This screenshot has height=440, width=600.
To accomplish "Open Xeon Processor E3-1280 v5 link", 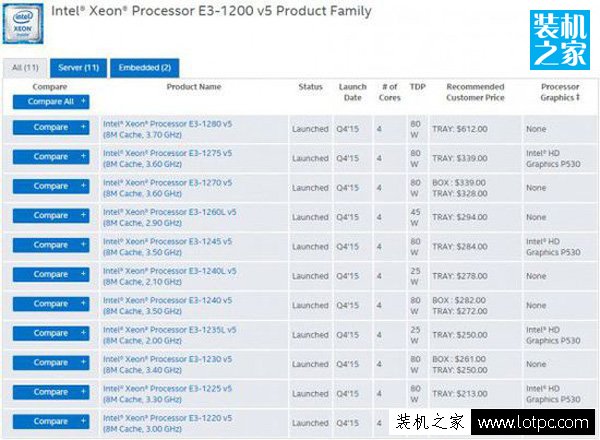I will (168, 129).
